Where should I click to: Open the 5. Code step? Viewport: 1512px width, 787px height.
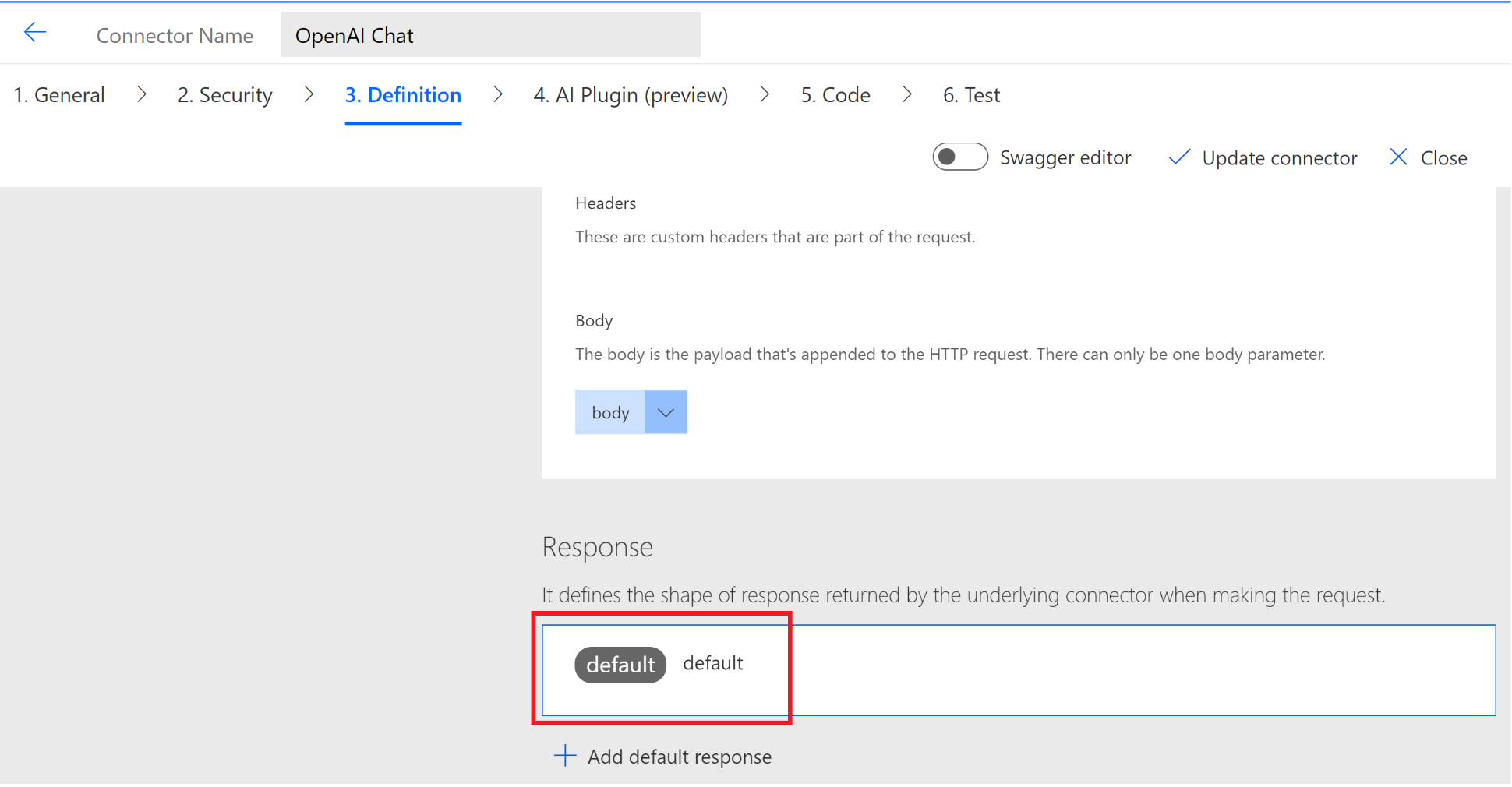click(x=835, y=95)
